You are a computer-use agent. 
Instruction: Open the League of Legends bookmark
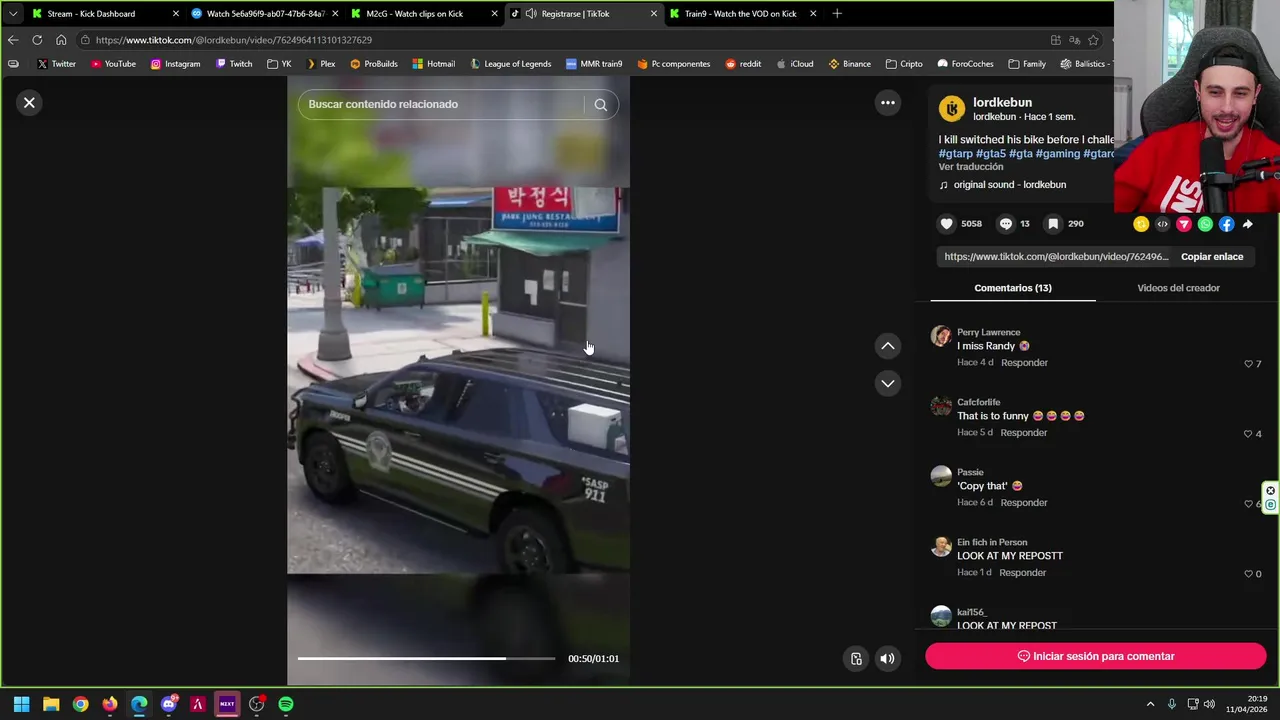point(510,64)
